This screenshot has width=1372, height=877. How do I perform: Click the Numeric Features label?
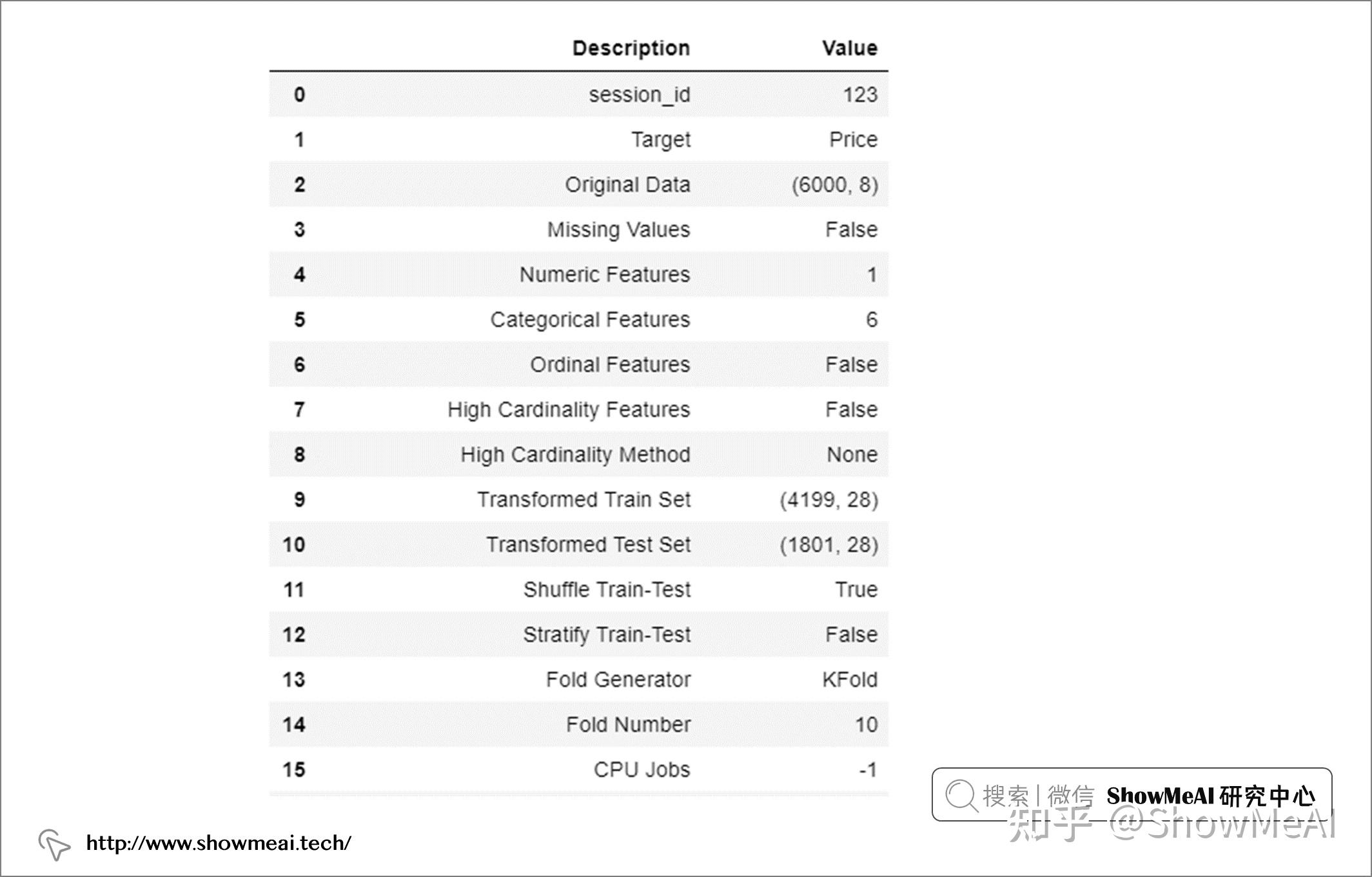[x=605, y=275]
